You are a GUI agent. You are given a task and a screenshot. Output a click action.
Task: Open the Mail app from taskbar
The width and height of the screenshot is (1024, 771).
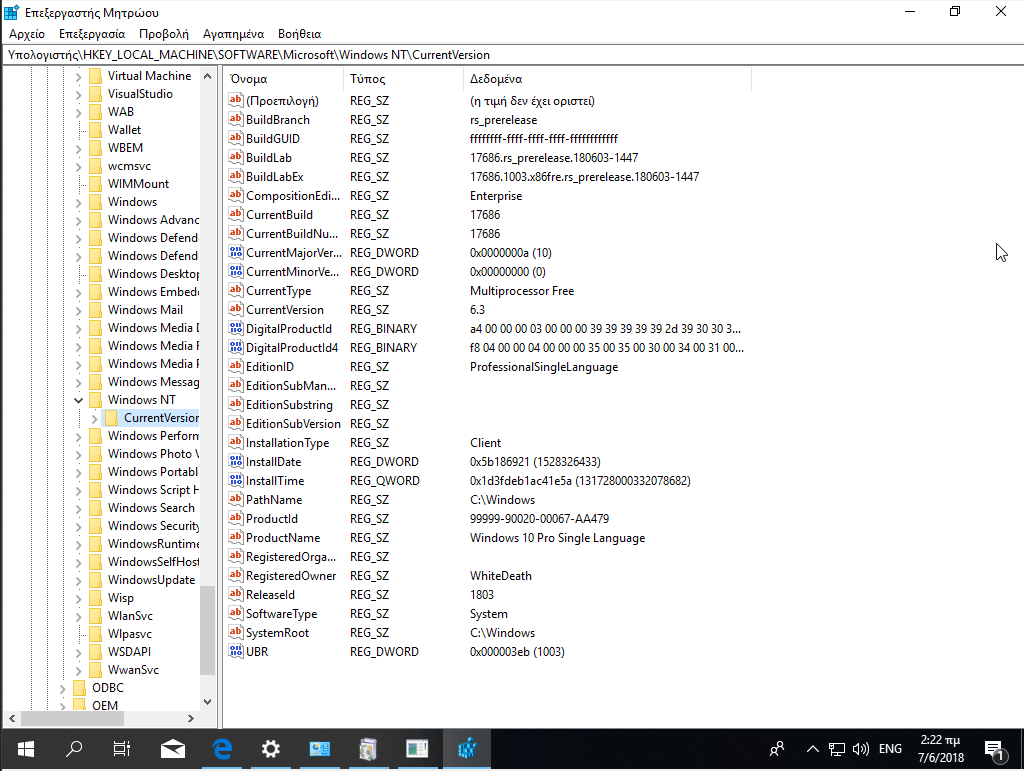[173, 749]
